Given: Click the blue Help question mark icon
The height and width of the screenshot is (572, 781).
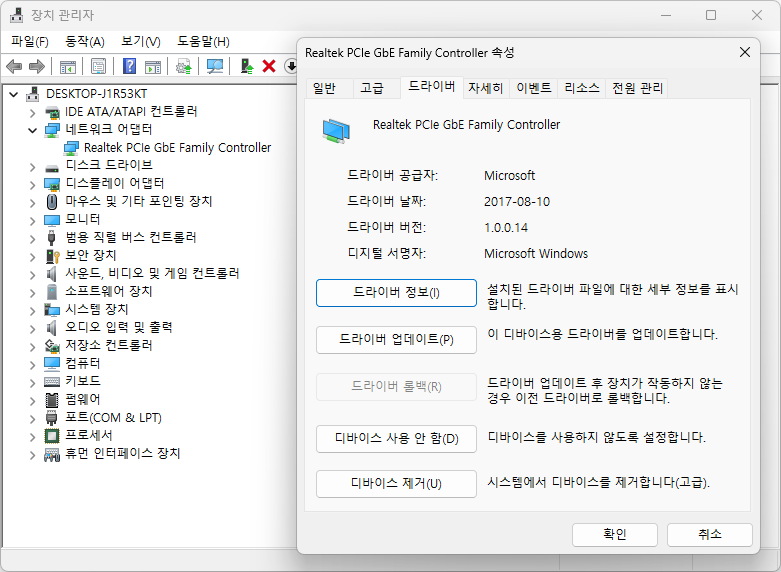Looking at the screenshot, I should coord(130,66).
